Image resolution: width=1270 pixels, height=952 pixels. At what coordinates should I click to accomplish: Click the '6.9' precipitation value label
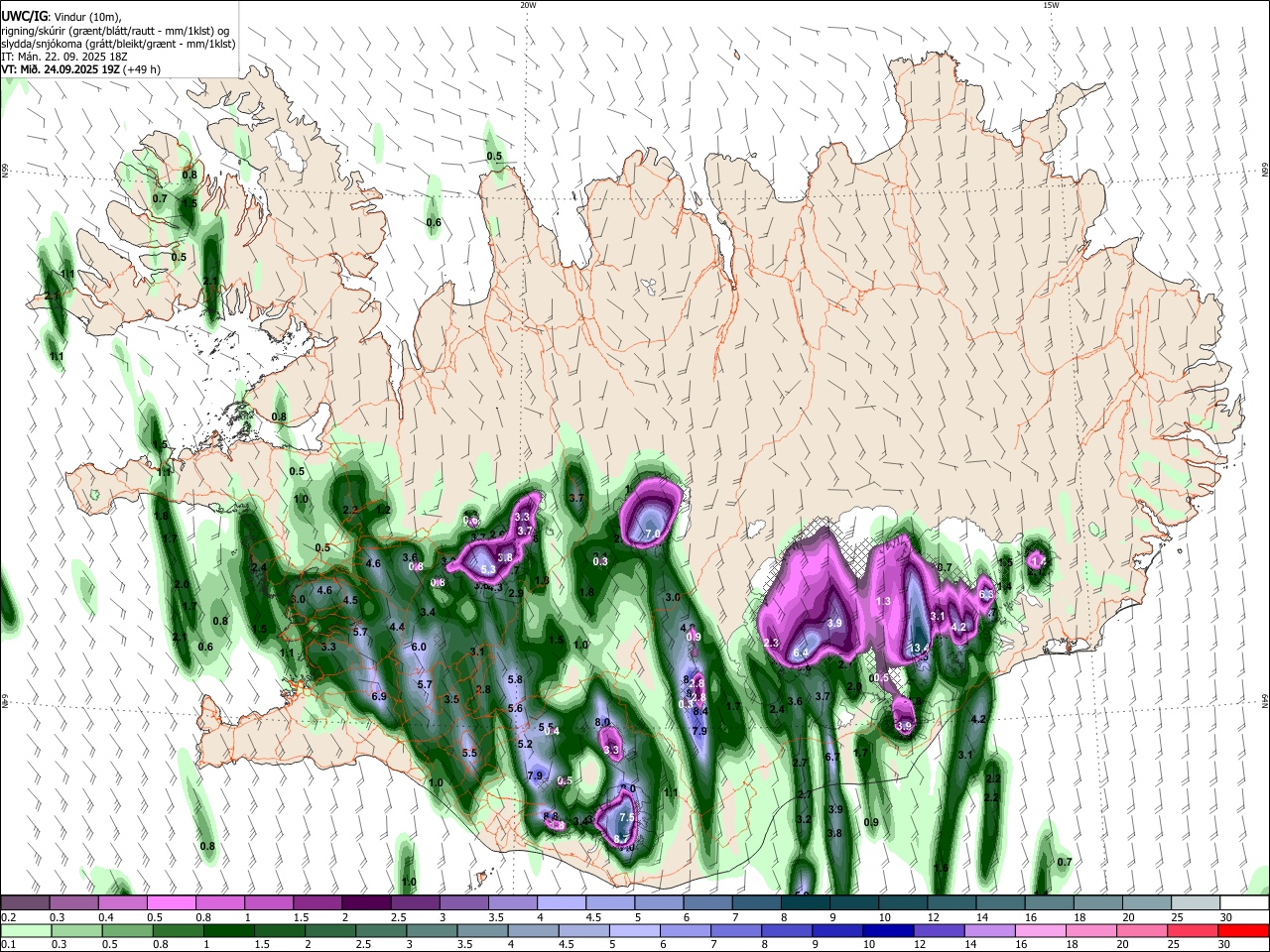point(378,697)
